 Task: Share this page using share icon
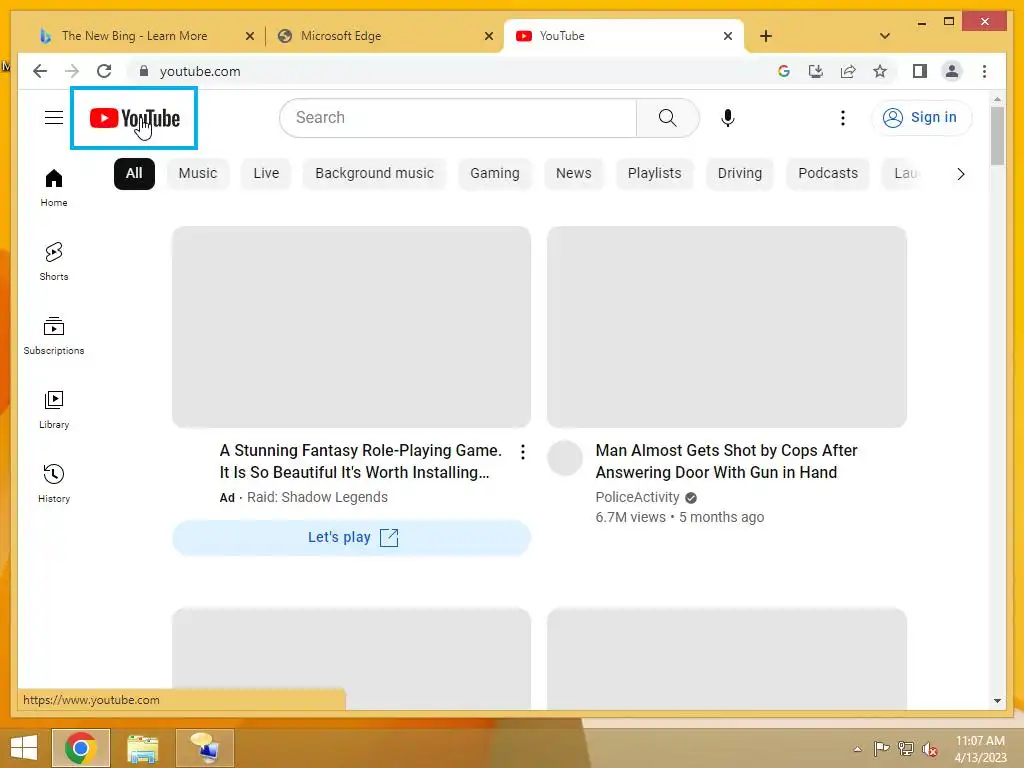pyautogui.click(x=848, y=71)
